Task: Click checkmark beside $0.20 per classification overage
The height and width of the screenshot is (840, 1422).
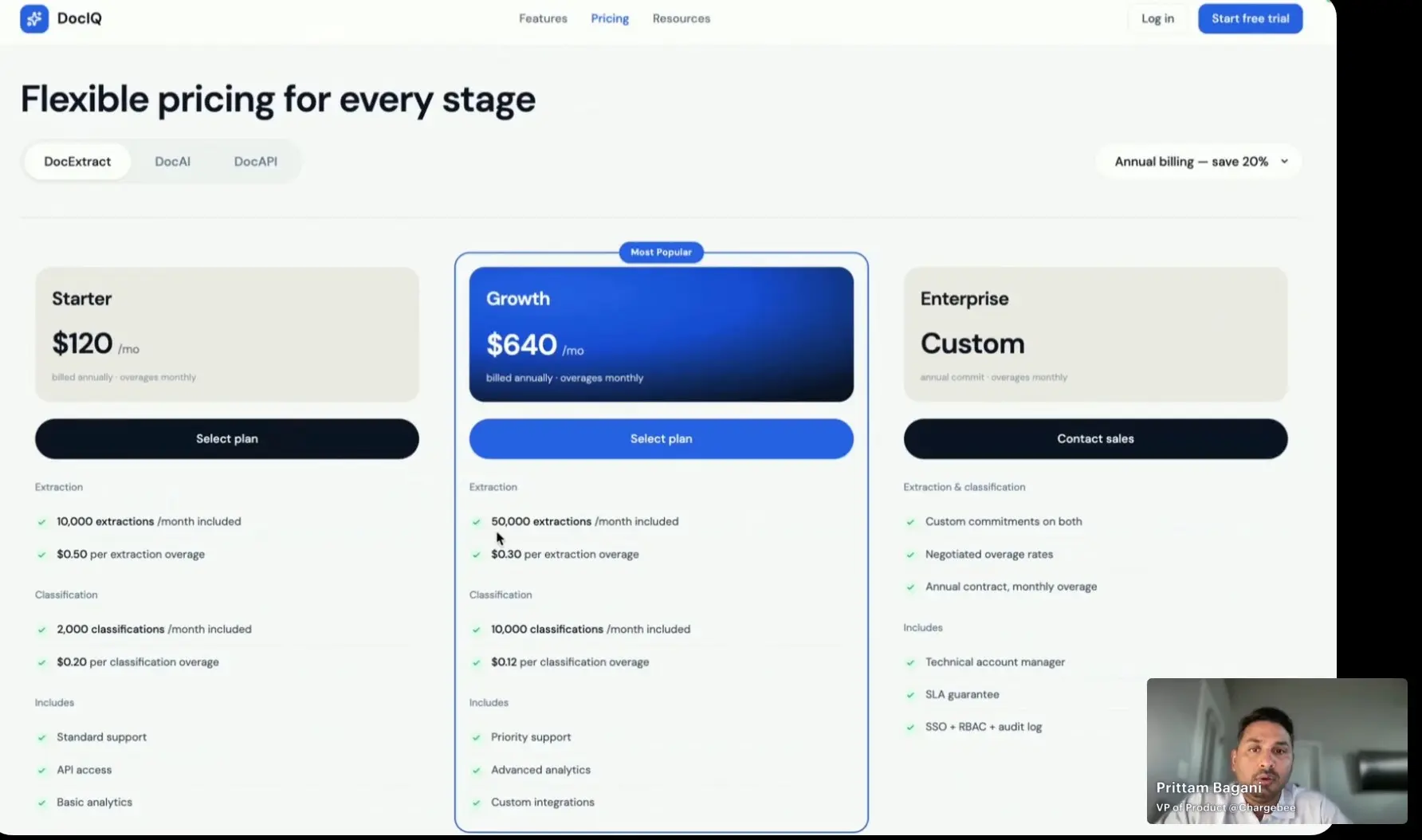Action: 41,662
